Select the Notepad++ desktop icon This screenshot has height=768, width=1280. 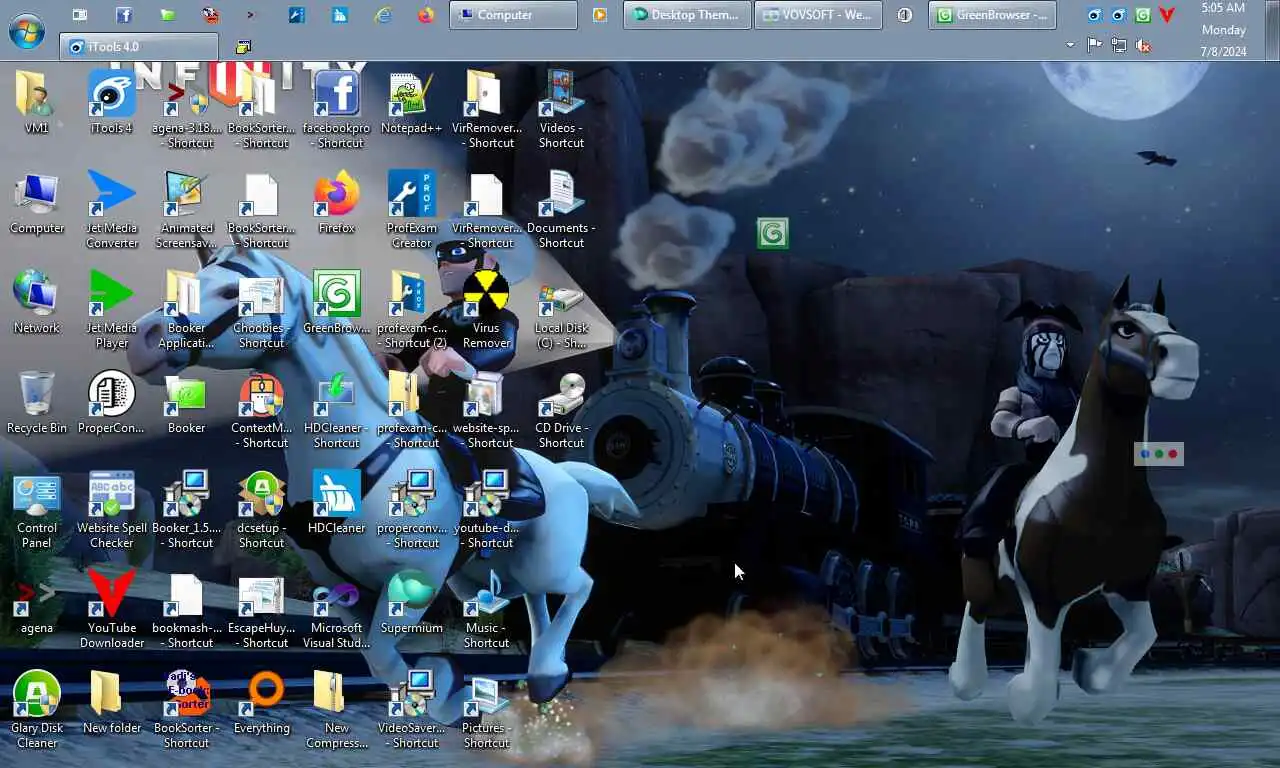pyautogui.click(x=411, y=102)
